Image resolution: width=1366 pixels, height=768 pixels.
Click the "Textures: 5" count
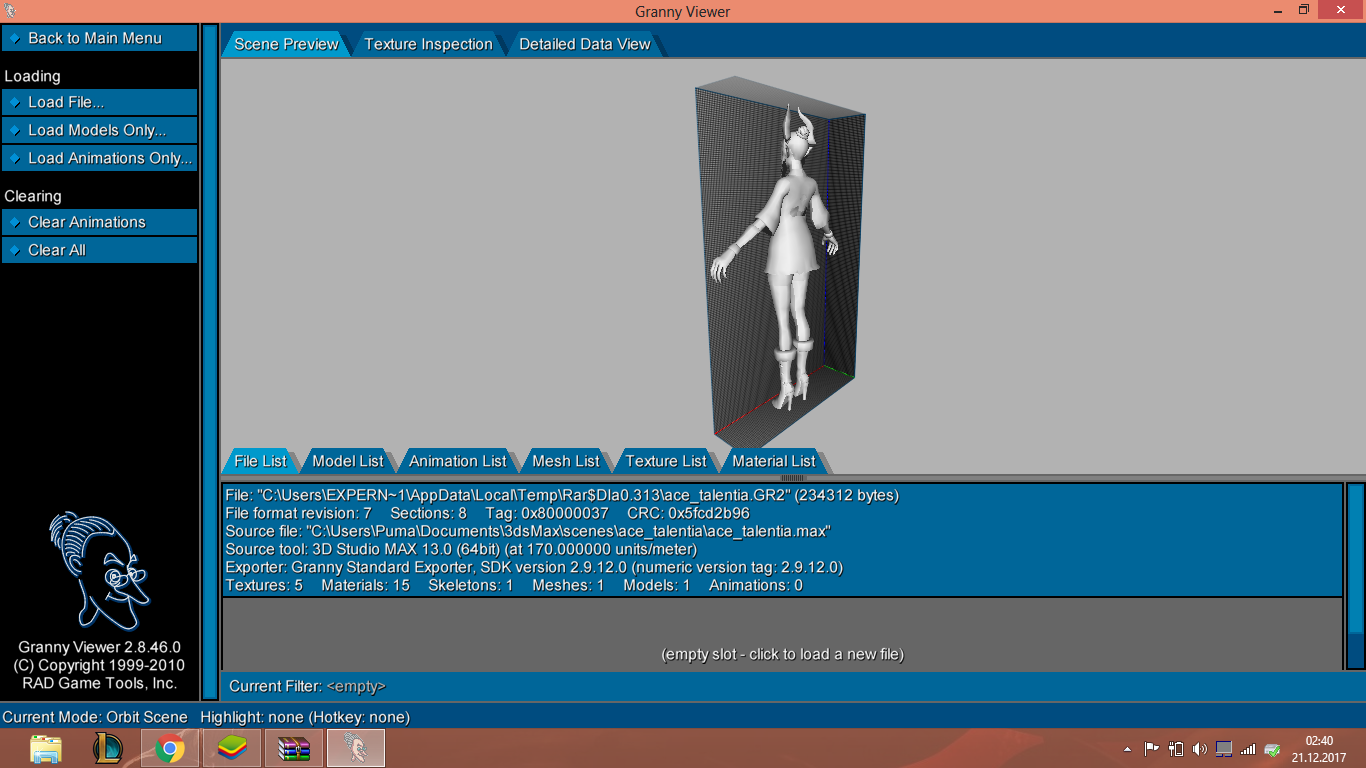pyautogui.click(x=264, y=585)
